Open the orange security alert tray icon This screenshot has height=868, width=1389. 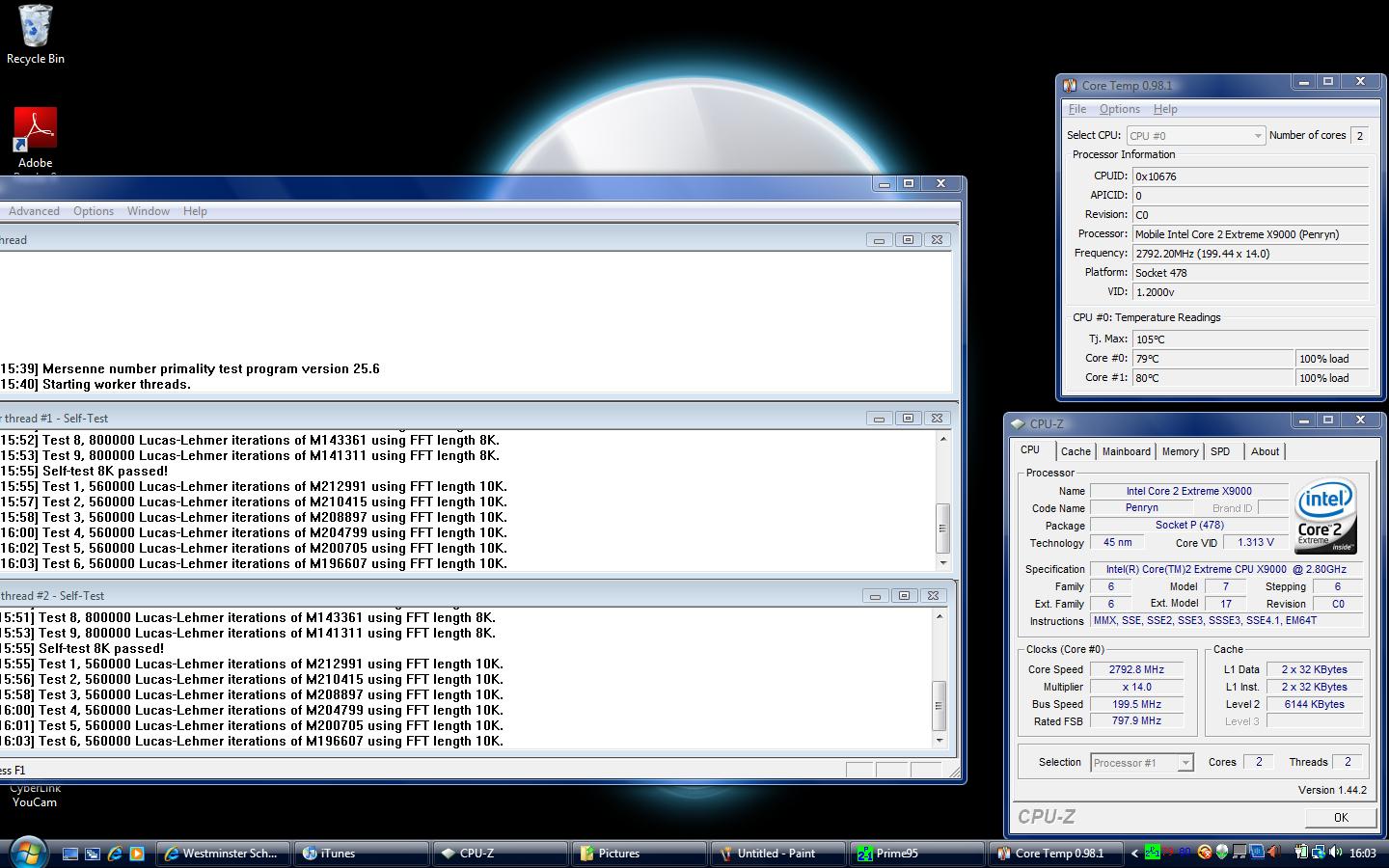pyautogui.click(x=1205, y=852)
